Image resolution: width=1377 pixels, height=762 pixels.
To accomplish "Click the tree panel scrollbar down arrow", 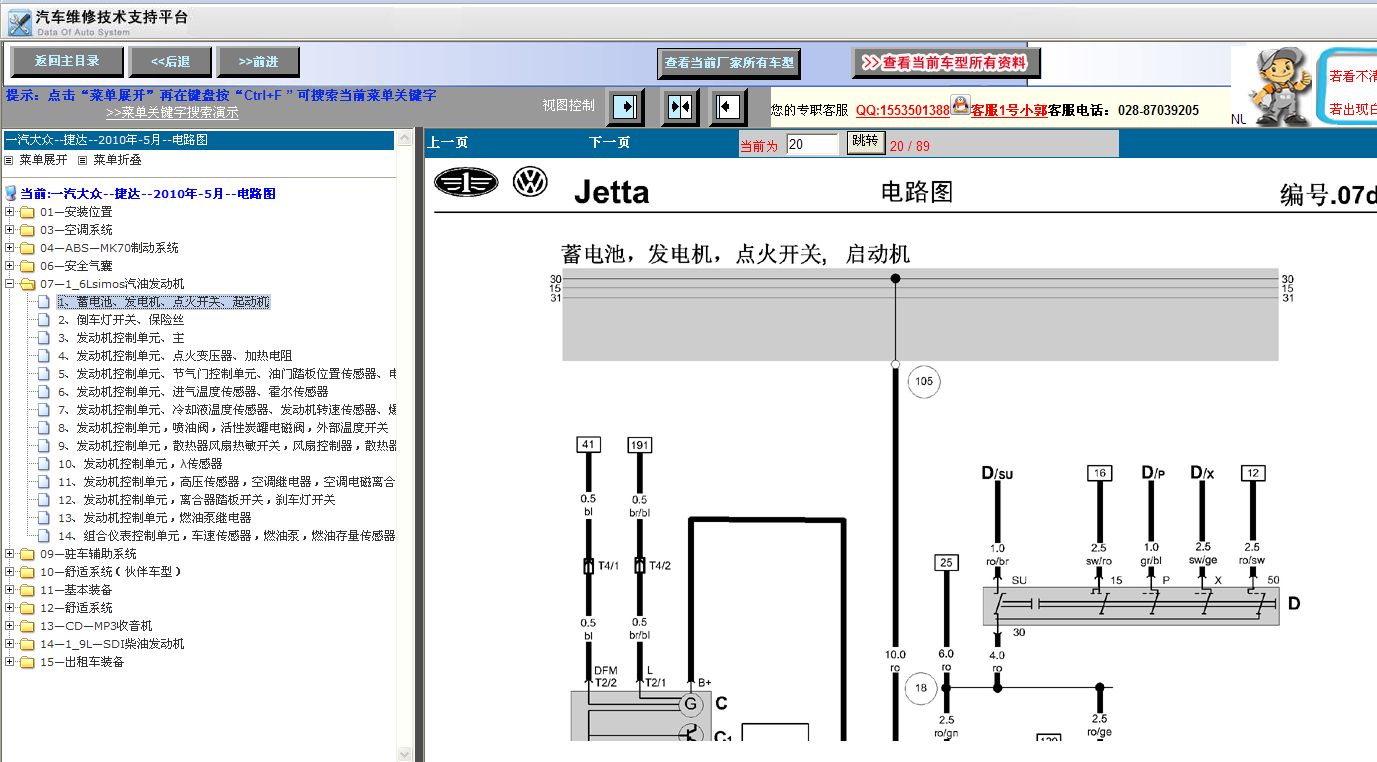I will point(405,754).
